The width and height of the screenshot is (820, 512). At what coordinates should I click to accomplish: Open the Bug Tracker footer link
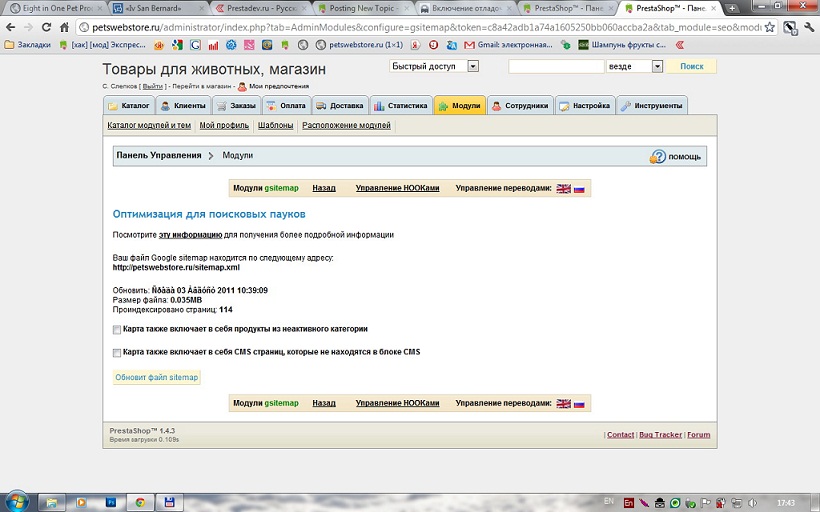point(660,435)
